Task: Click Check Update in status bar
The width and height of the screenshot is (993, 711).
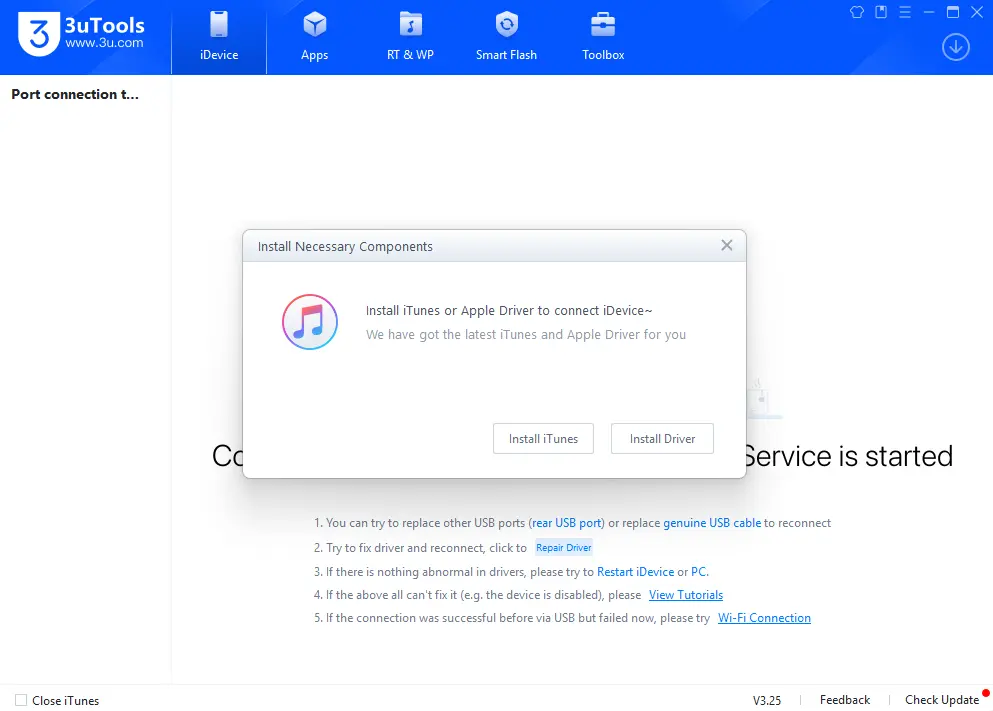Action: (x=941, y=700)
